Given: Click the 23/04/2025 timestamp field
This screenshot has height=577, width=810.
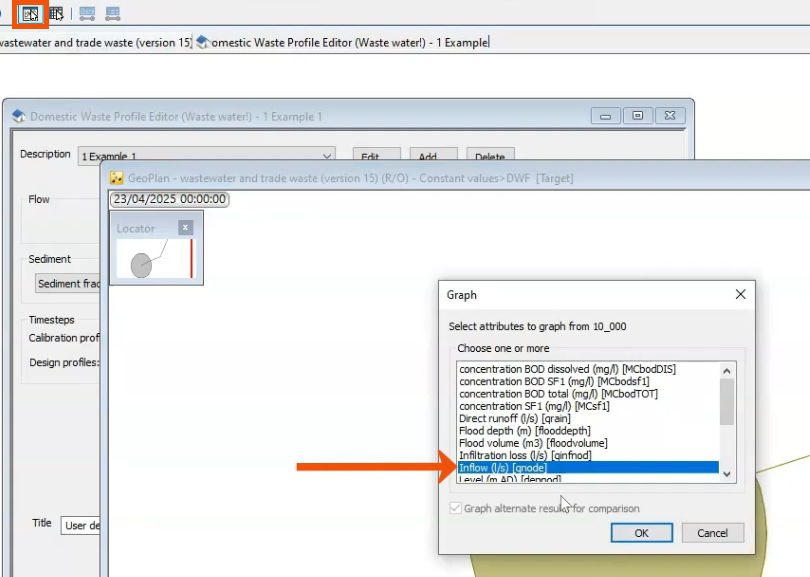Looking at the screenshot, I should pyautogui.click(x=170, y=199).
